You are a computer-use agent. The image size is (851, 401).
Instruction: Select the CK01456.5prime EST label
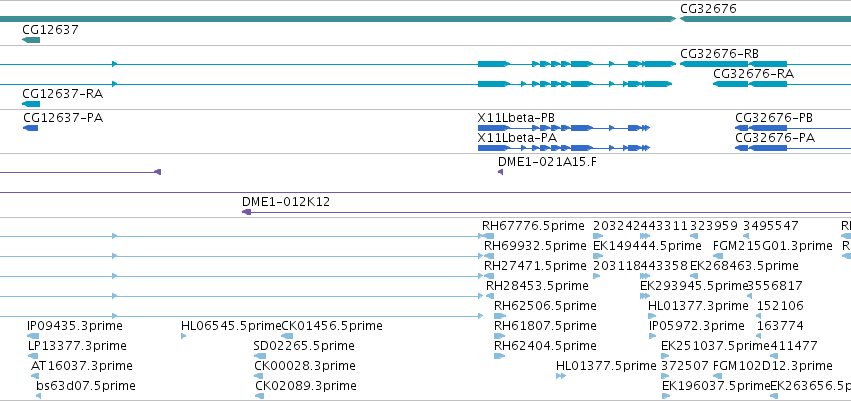click(332, 326)
